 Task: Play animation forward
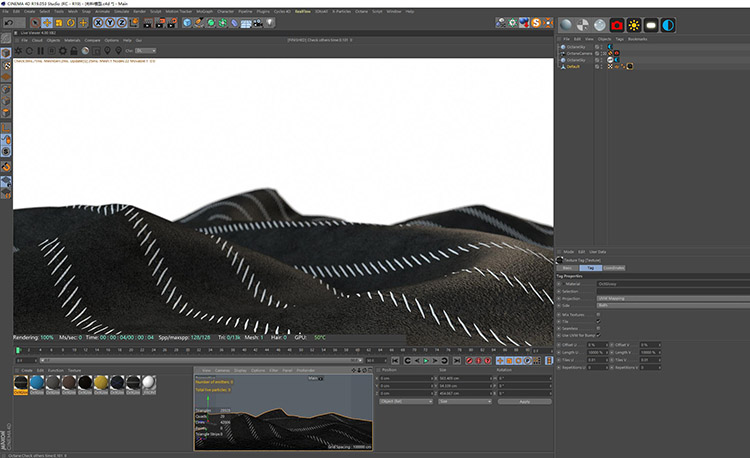coord(426,360)
